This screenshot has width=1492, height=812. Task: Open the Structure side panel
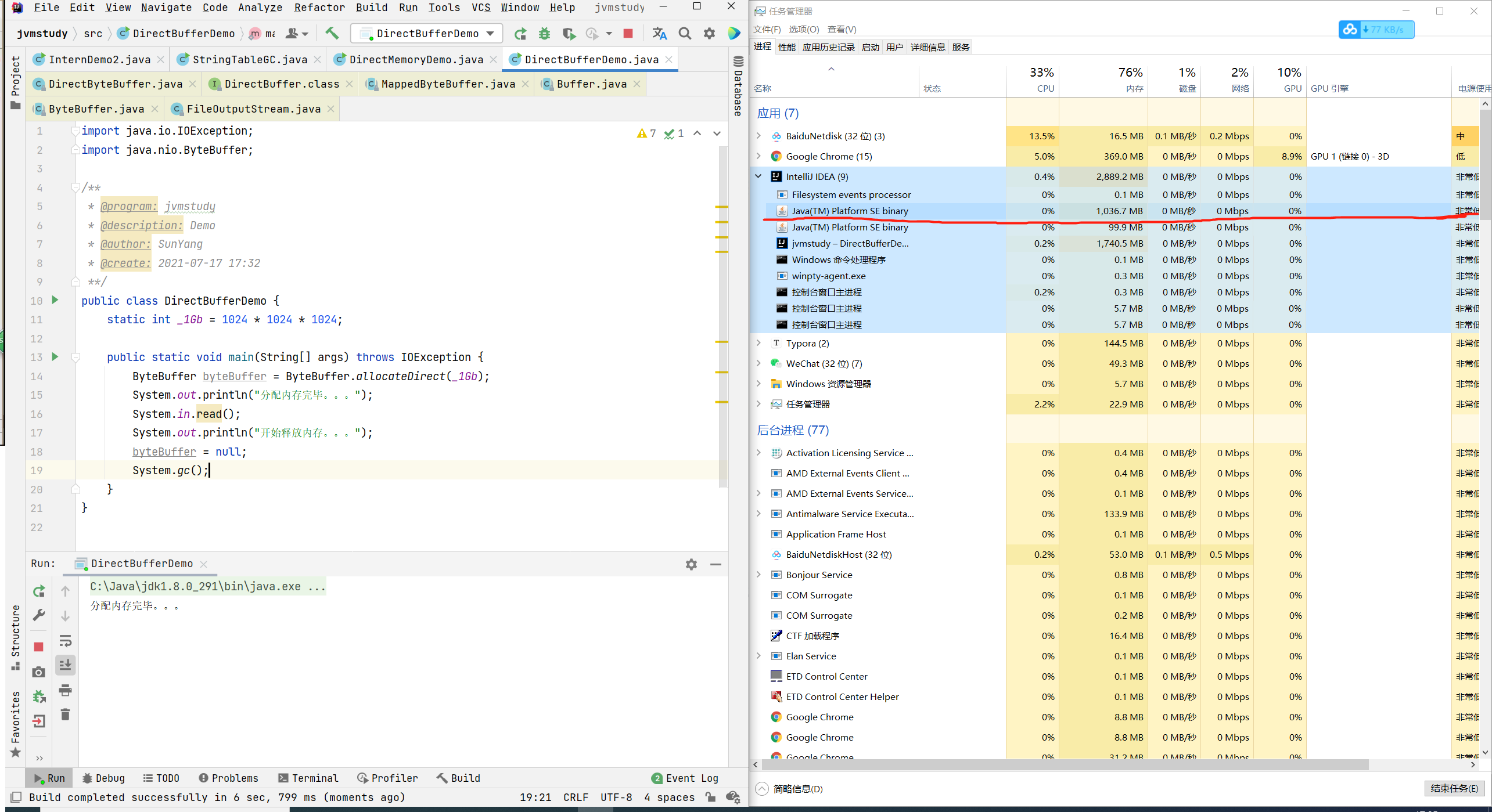point(15,637)
